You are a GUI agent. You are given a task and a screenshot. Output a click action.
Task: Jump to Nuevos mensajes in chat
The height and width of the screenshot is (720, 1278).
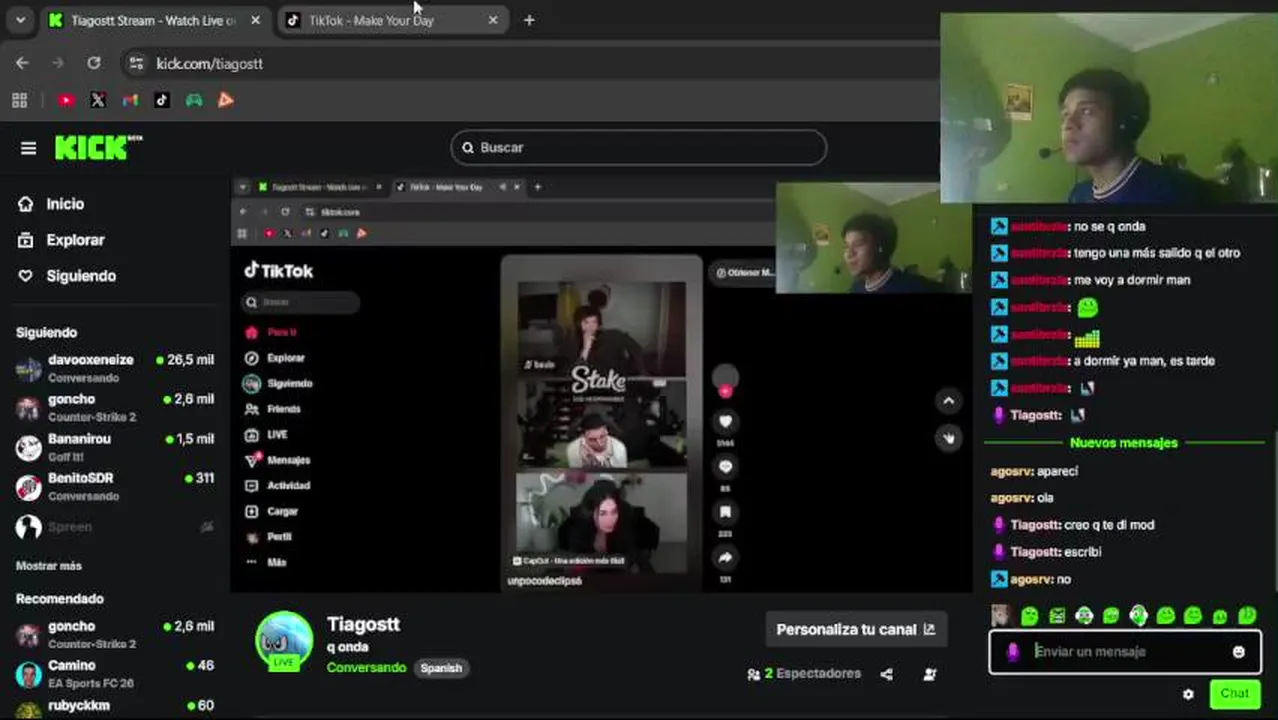1124,442
